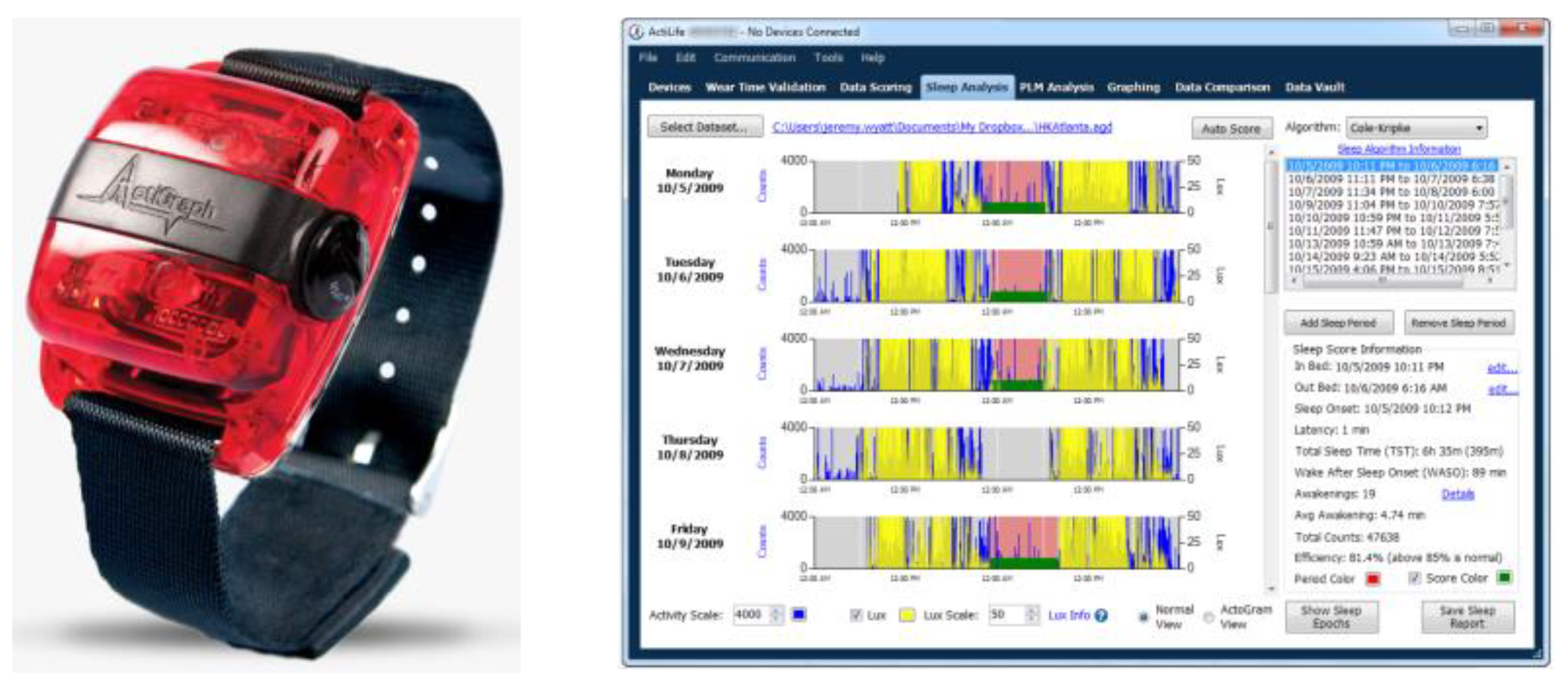Viewport: 1568px width, 694px height.
Task: Click the blue Activity Scale color box
Action: pos(799,615)
